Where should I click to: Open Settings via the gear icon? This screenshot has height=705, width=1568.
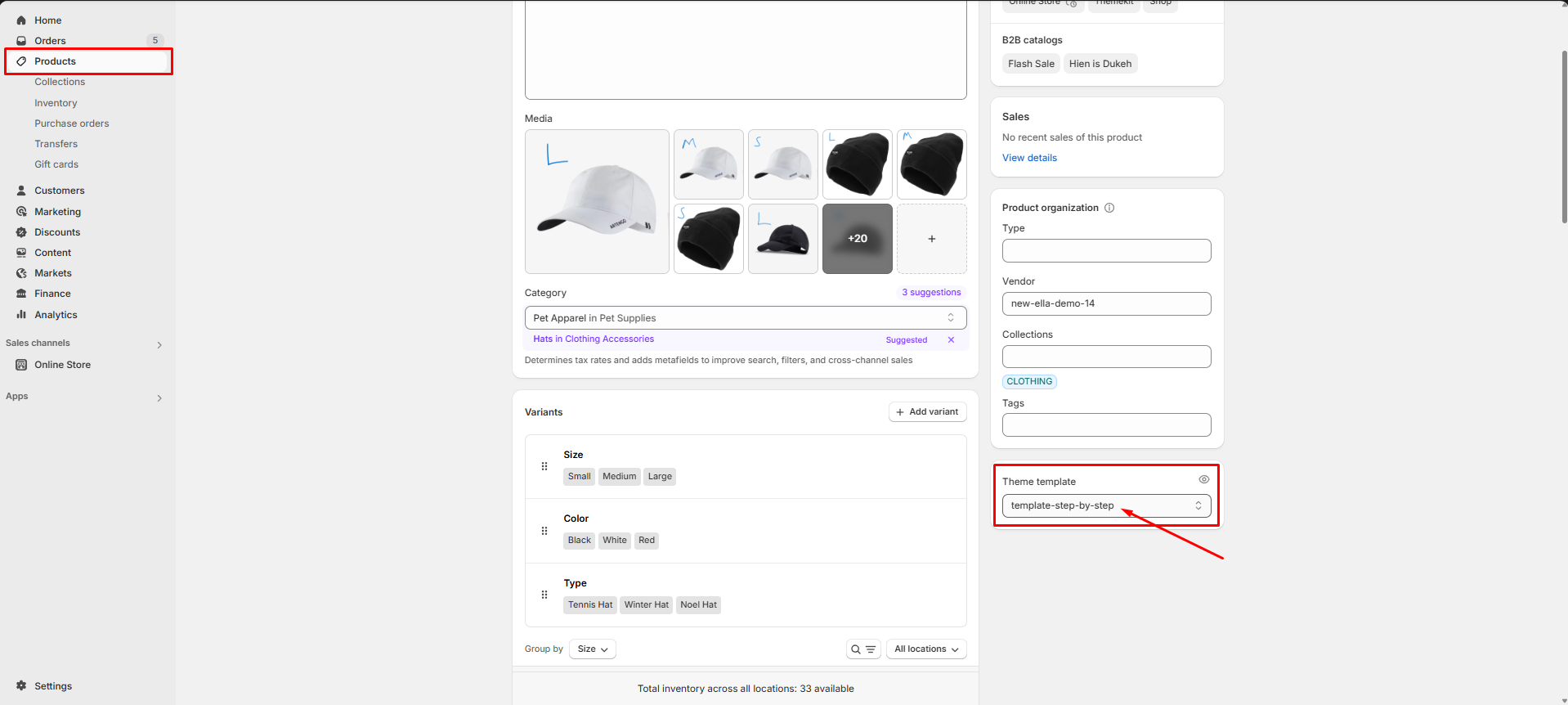(21, 685)
